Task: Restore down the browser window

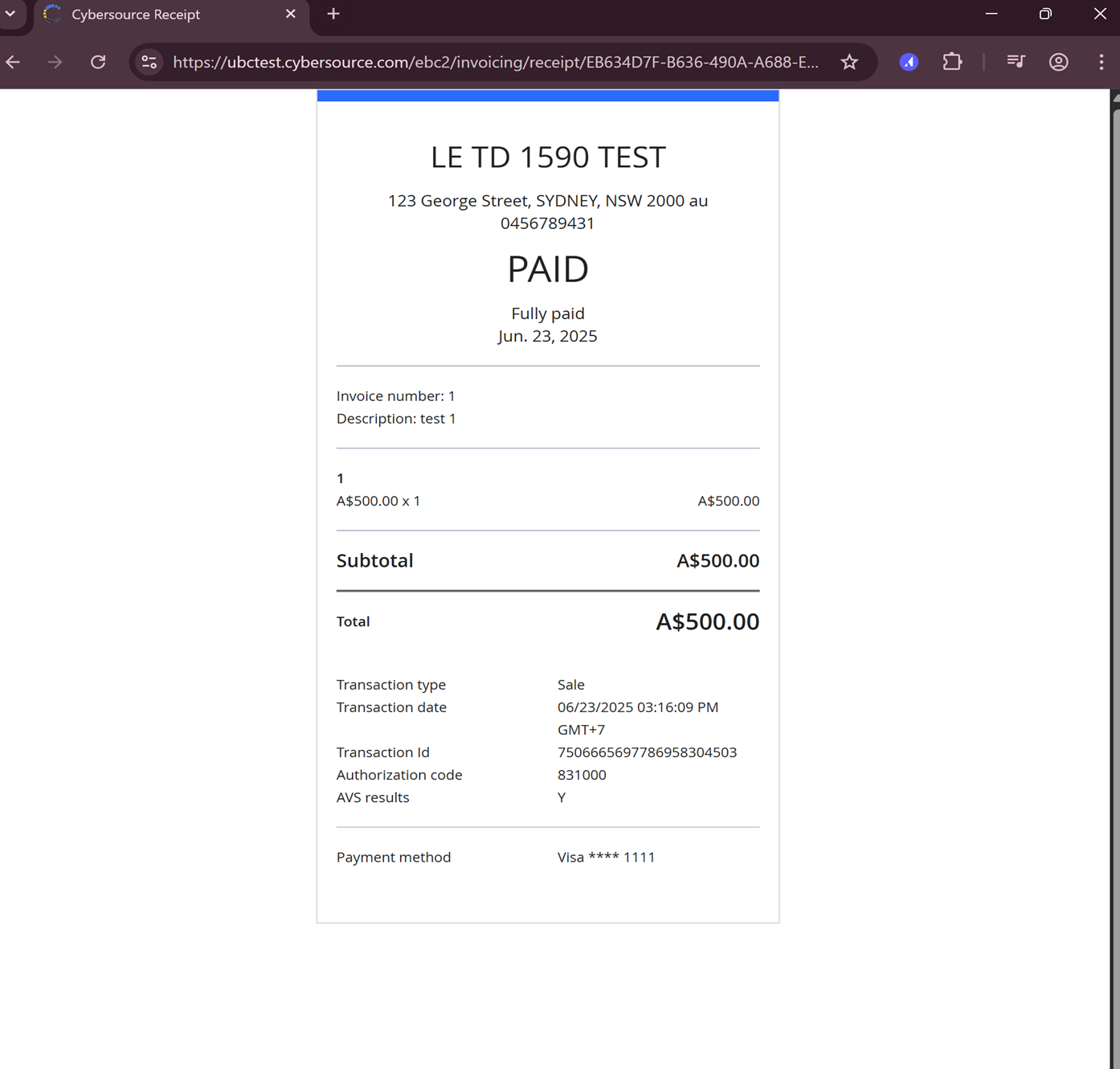Action: point(1045,14)
